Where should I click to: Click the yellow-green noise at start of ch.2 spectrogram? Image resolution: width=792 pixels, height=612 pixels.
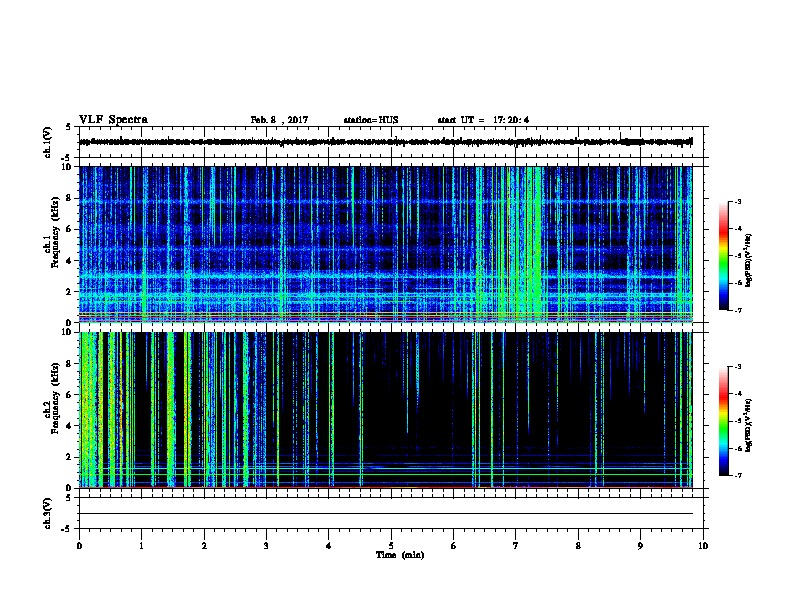90,409
